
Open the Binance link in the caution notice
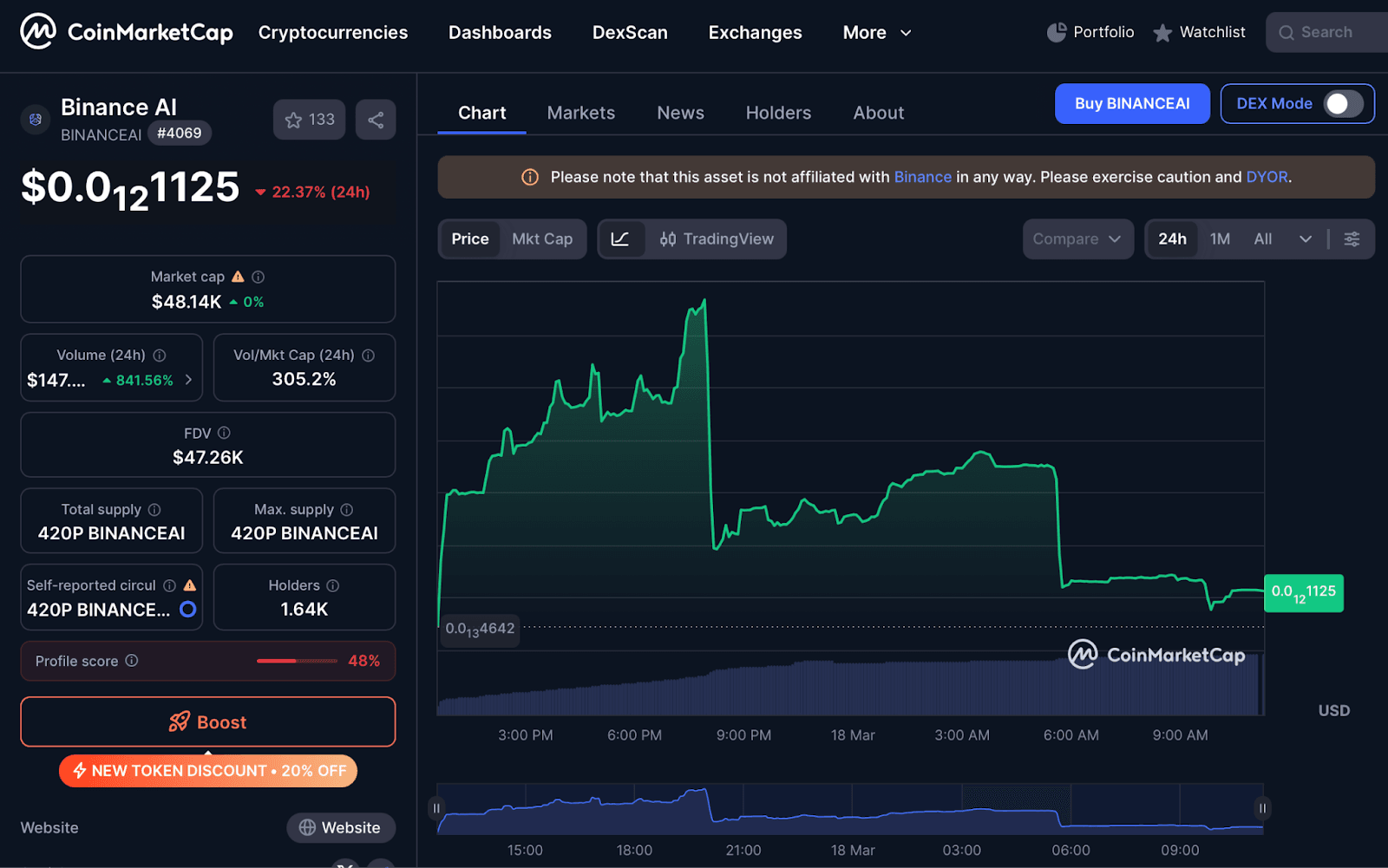tap(922, 176)
